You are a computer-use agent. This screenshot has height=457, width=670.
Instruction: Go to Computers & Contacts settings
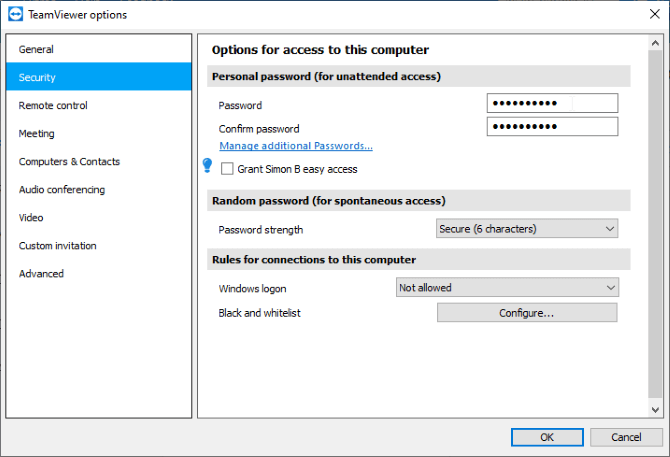[99, 161]
